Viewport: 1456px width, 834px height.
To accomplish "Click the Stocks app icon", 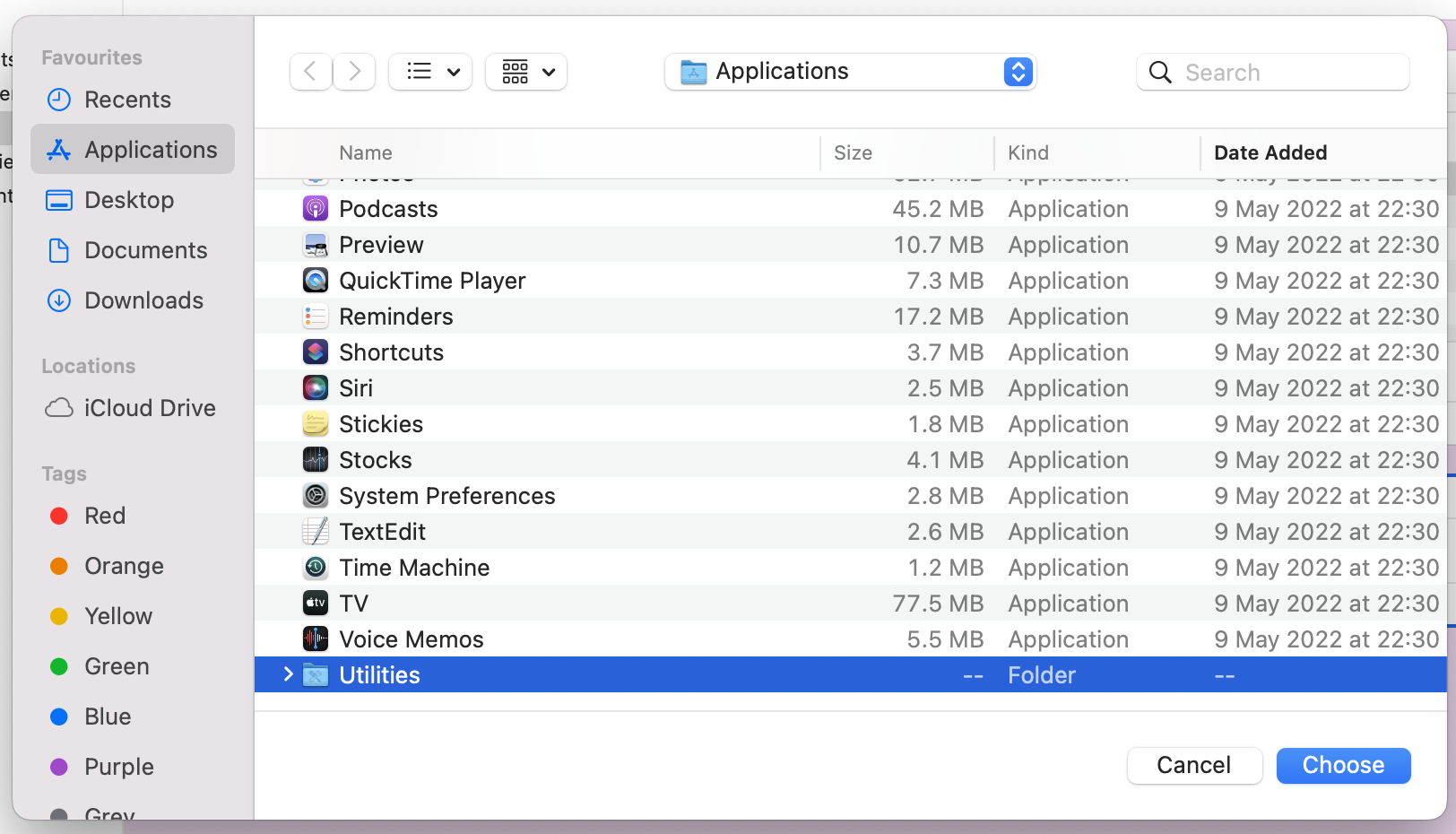I will pos(315,460).
